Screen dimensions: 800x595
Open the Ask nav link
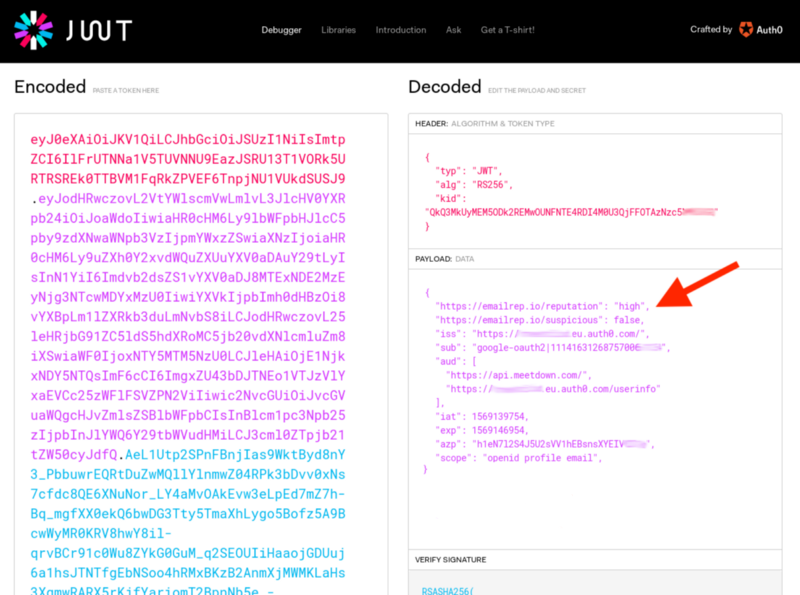tap(453, 30)
